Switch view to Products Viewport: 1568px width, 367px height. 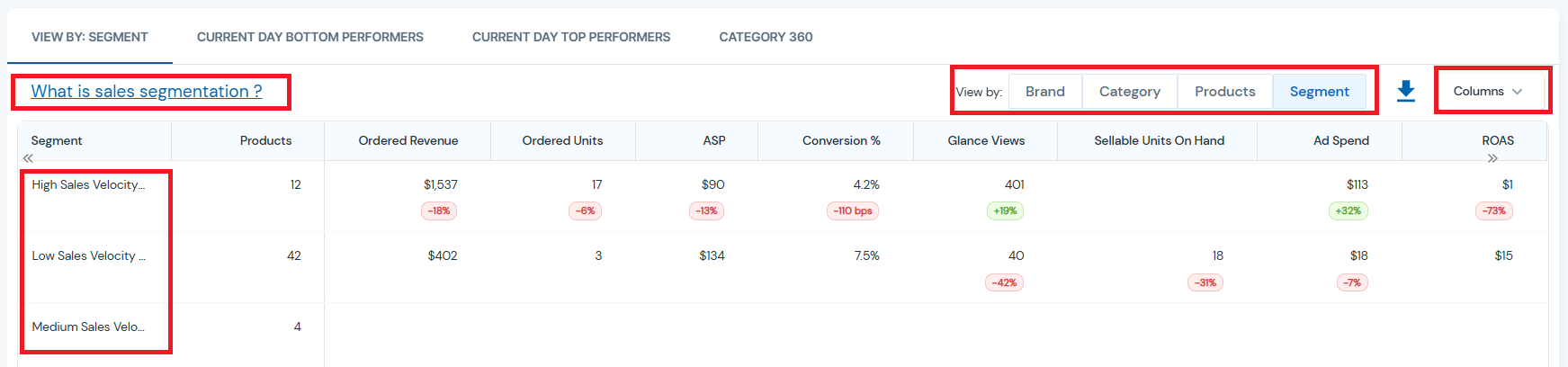pyautogui.click(x=1224, y=92)
